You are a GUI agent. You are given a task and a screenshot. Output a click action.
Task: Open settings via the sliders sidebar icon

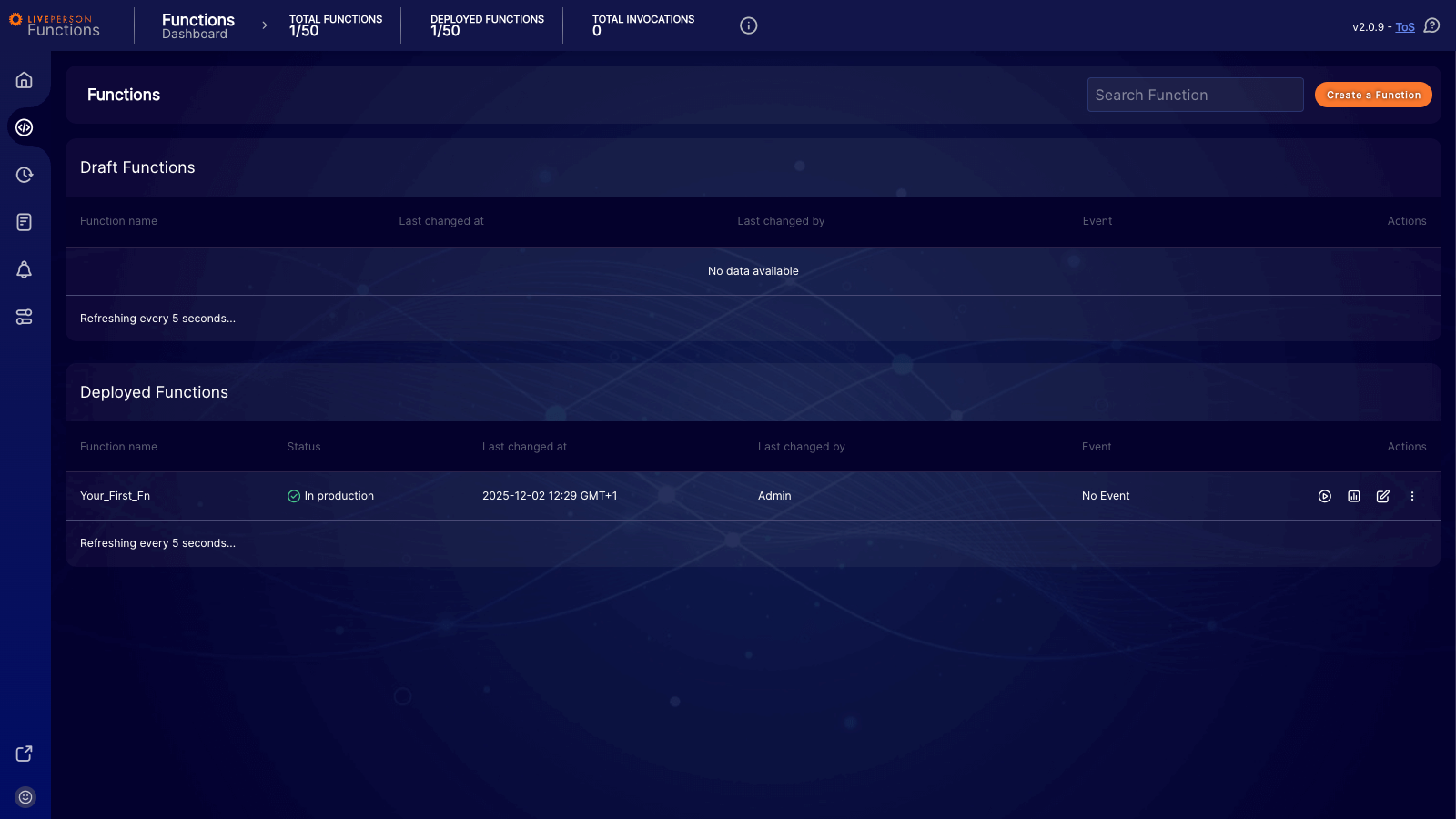[25, 317]
